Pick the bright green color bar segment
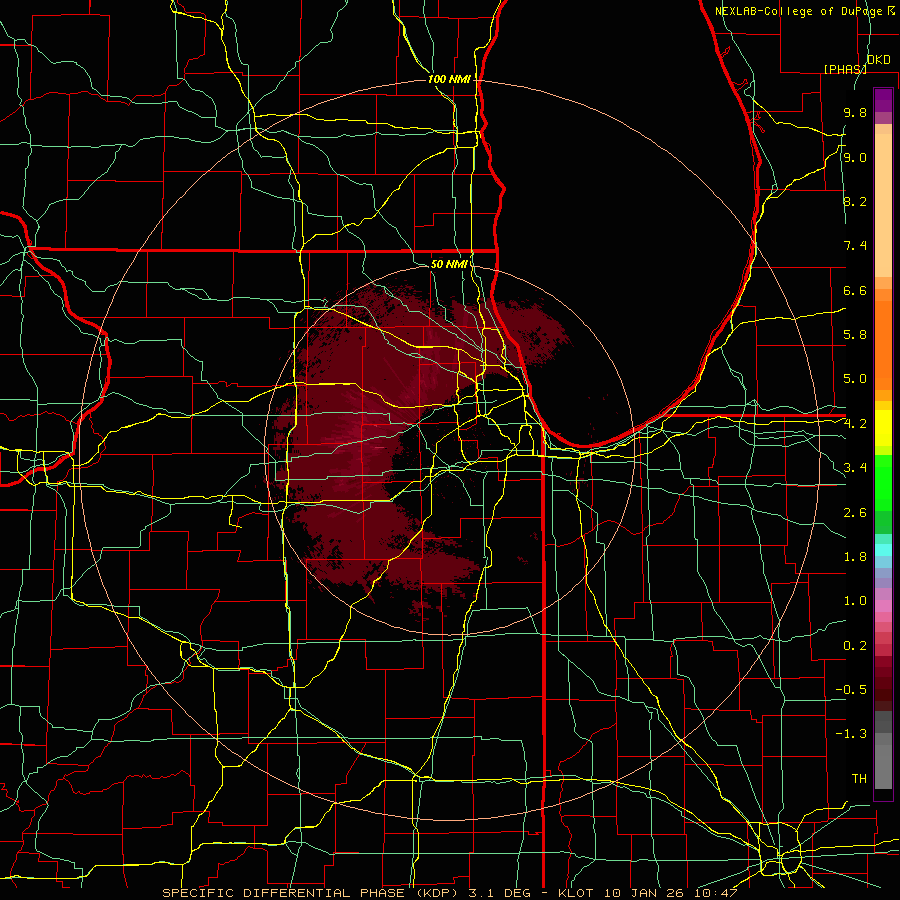The width and height of the screenshot is (900, 900). 883,483
